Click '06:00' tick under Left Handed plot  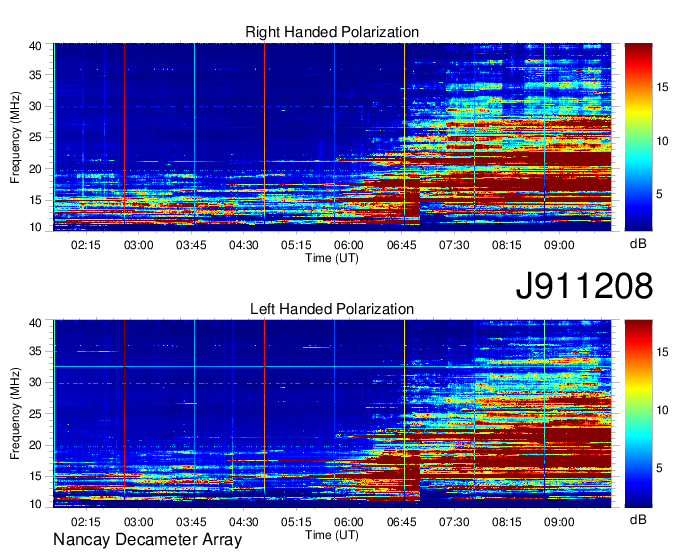coord(349,522)
